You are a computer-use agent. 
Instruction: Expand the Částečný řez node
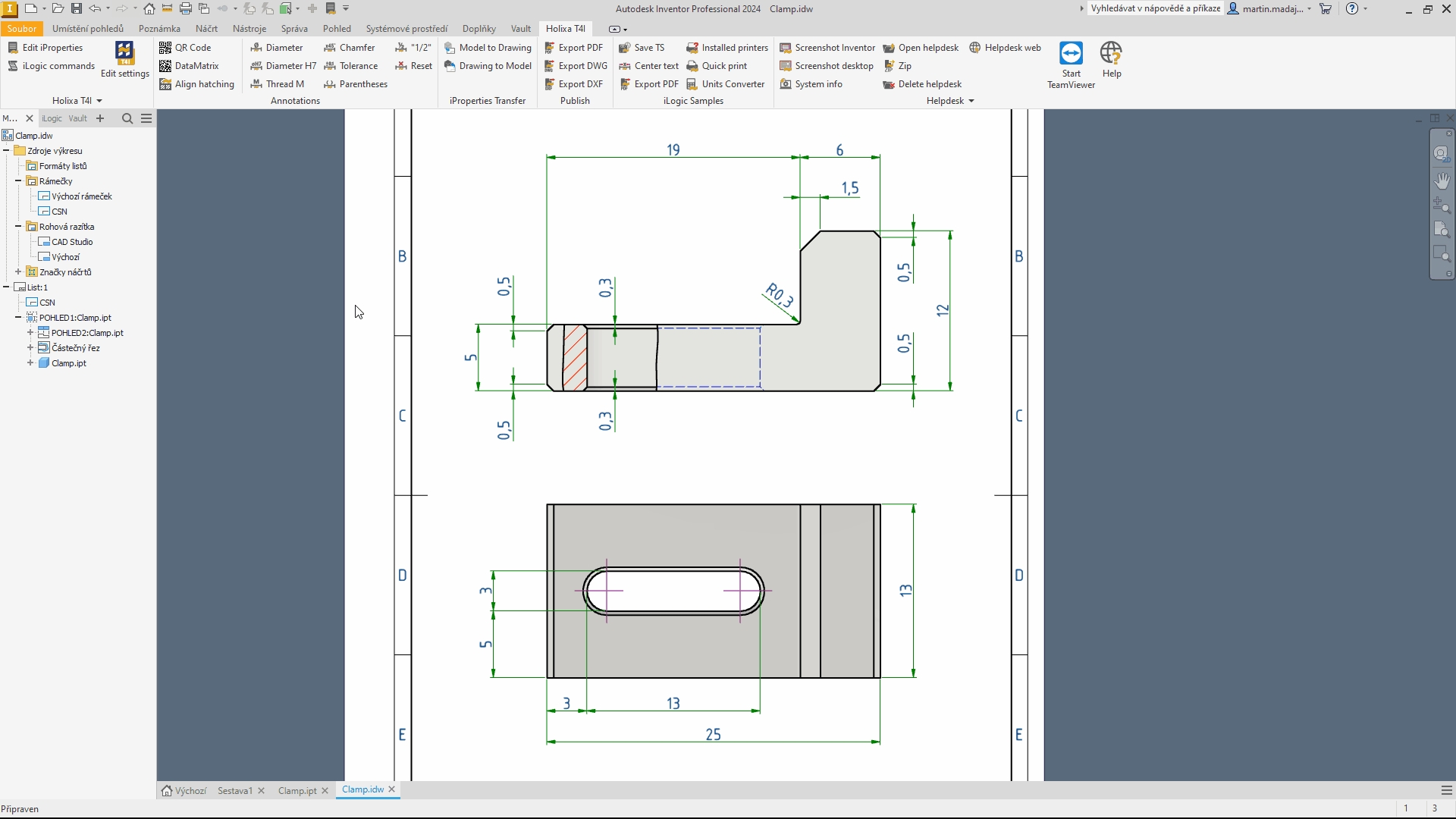tap(30, 348)
